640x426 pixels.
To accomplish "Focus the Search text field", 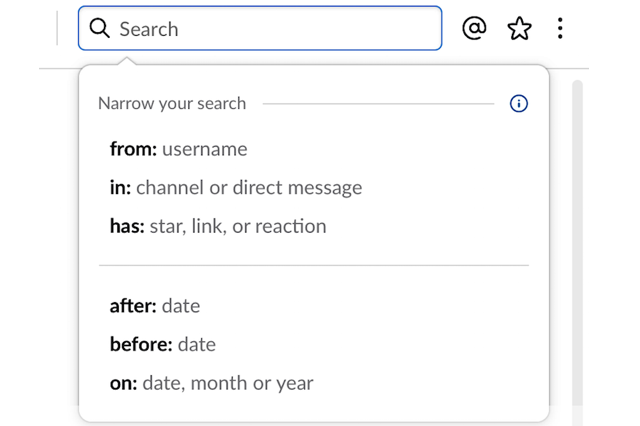I will click(260, 28).
